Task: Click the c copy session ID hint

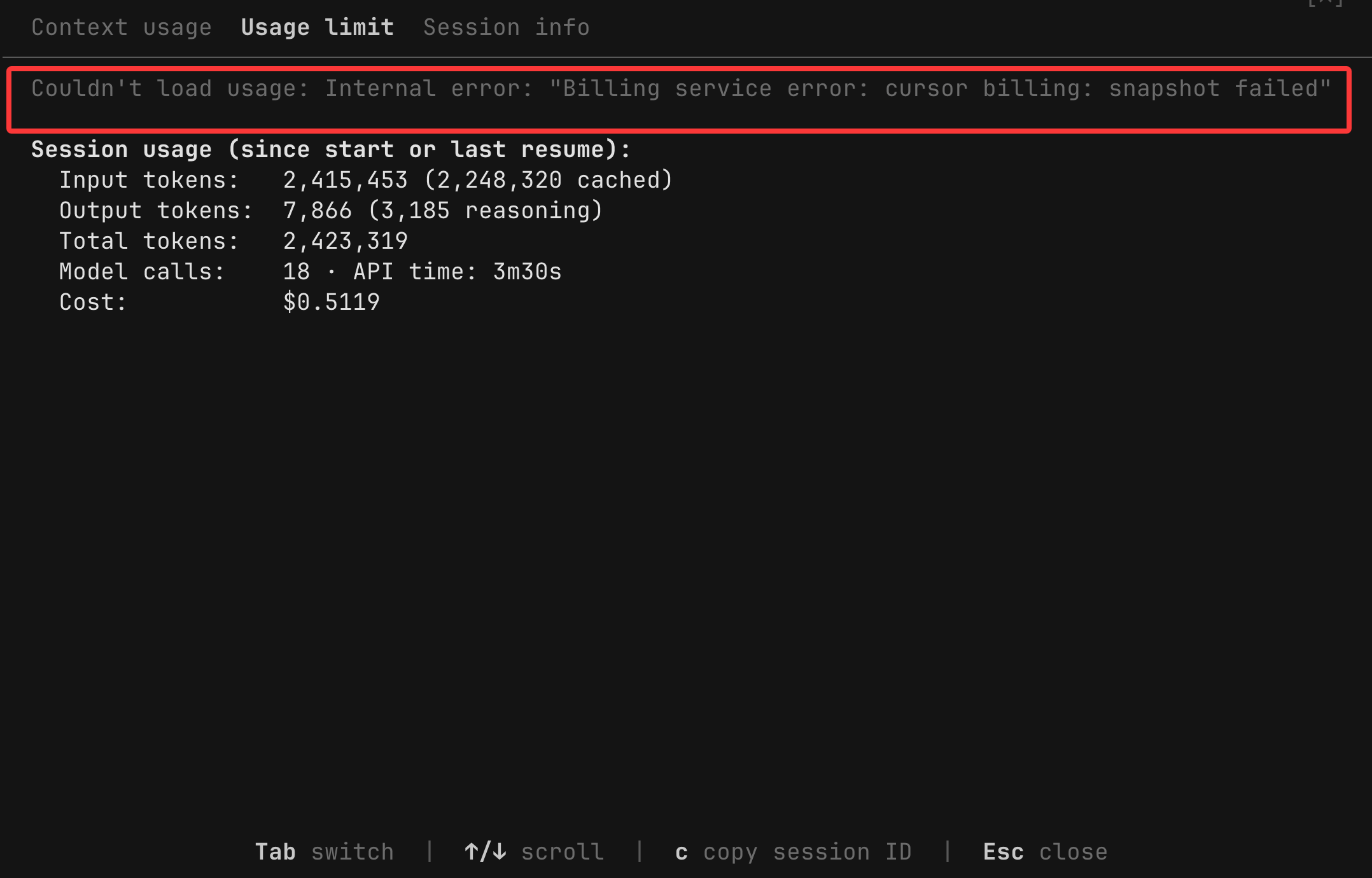Action: [x=794, y=852]
